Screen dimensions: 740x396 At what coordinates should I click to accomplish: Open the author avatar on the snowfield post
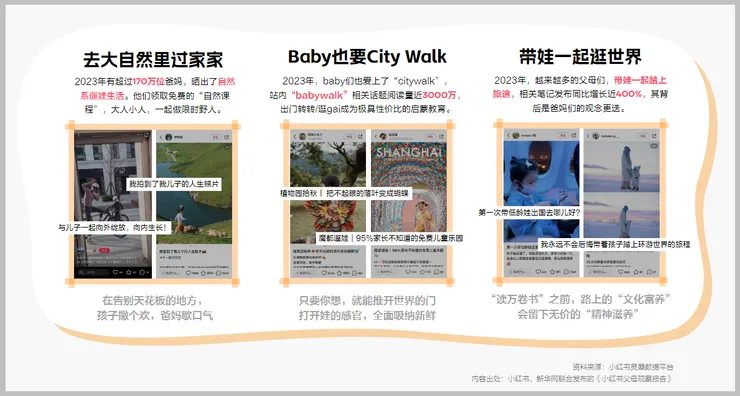tap(596, 136)
